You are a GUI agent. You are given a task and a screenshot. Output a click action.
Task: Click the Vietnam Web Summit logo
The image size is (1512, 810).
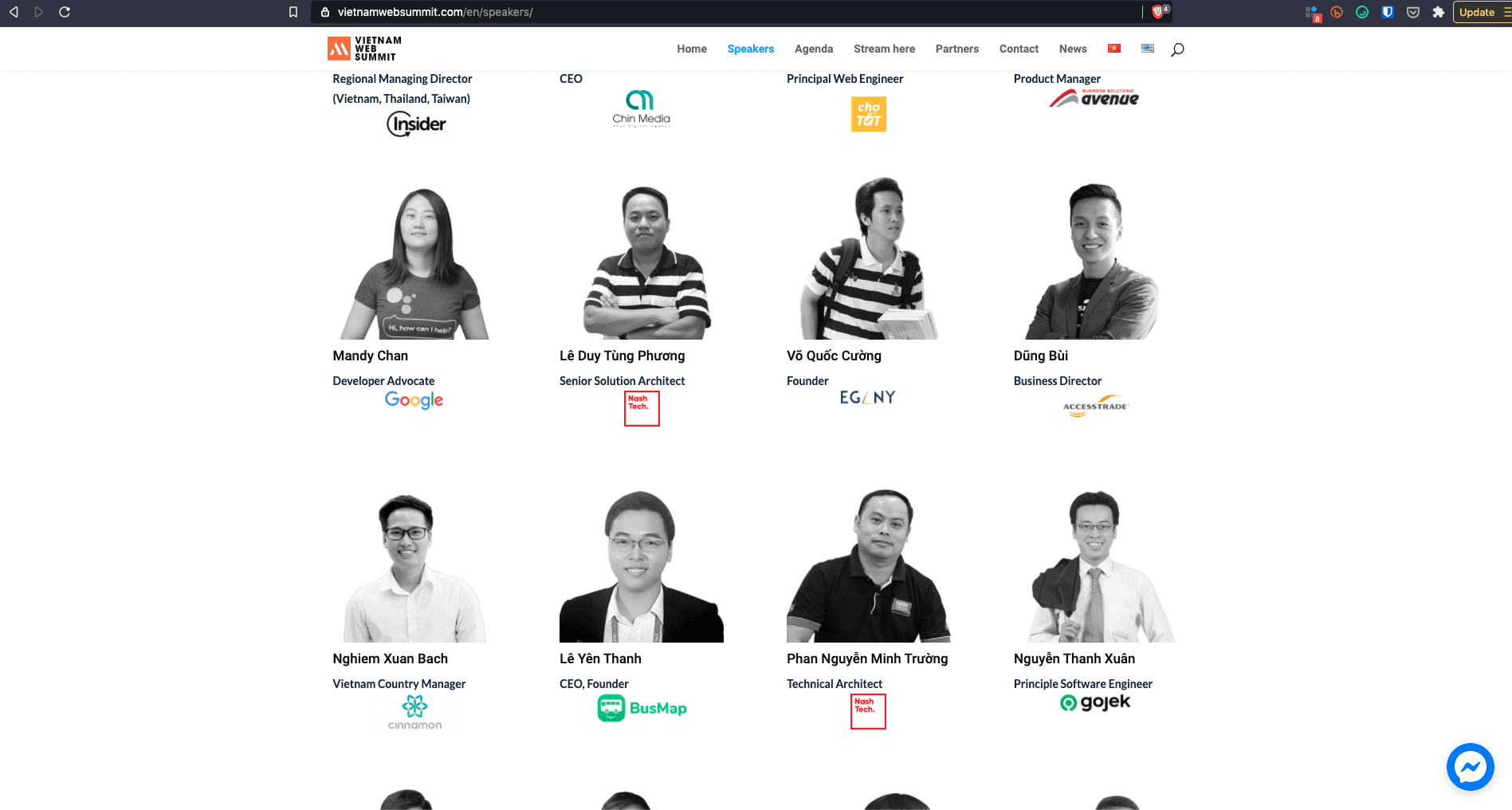[364, 49]
